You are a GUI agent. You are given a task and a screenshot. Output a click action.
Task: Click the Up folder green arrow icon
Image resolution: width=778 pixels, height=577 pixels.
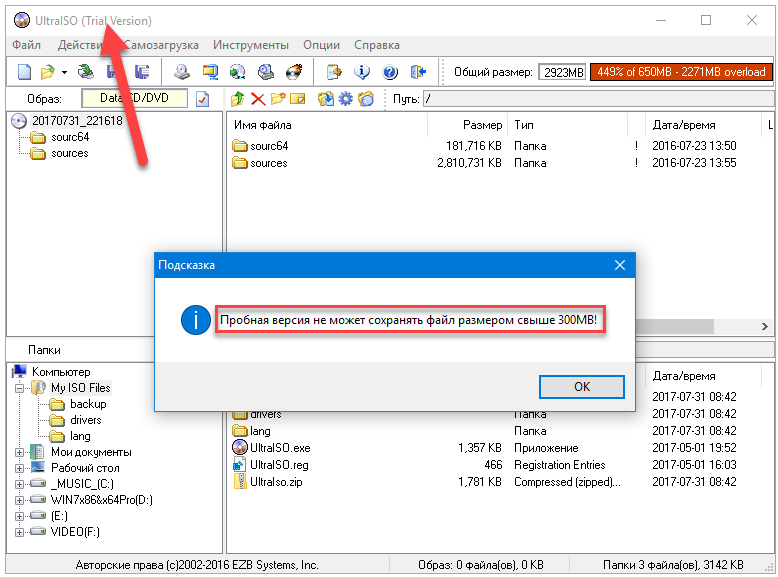coord(238,99)
